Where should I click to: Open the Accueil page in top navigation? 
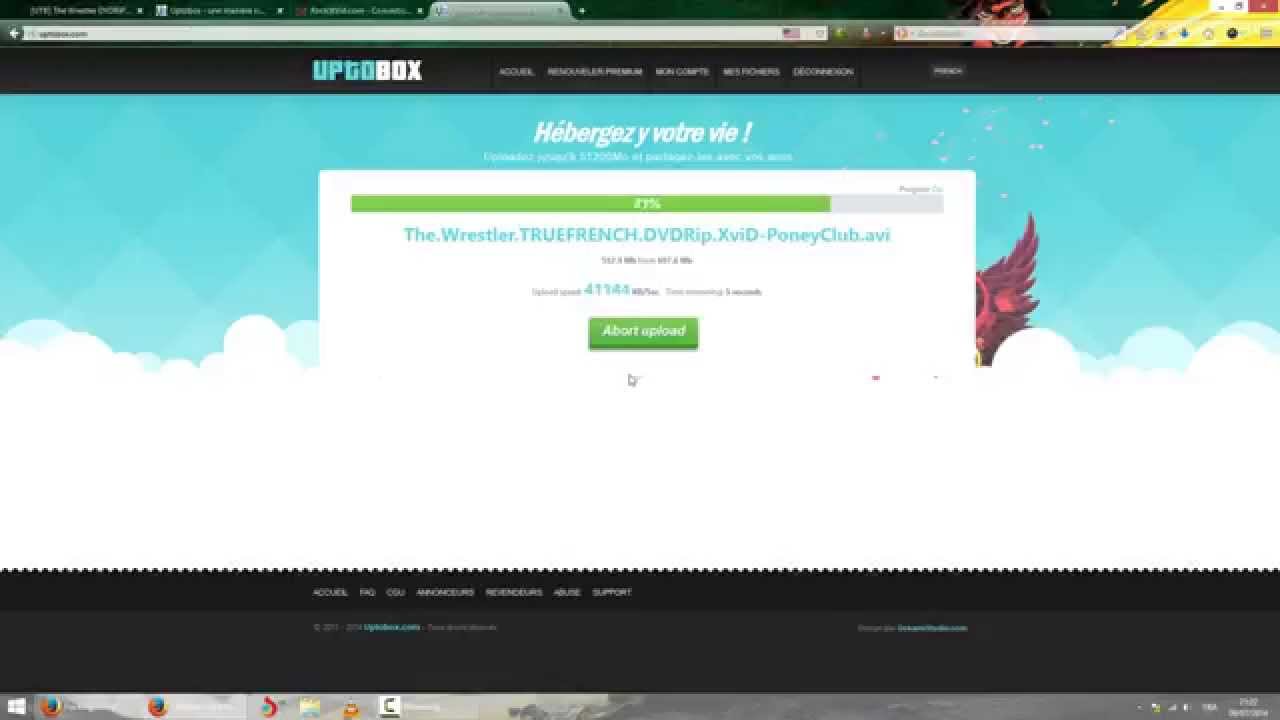click(516, 72)
